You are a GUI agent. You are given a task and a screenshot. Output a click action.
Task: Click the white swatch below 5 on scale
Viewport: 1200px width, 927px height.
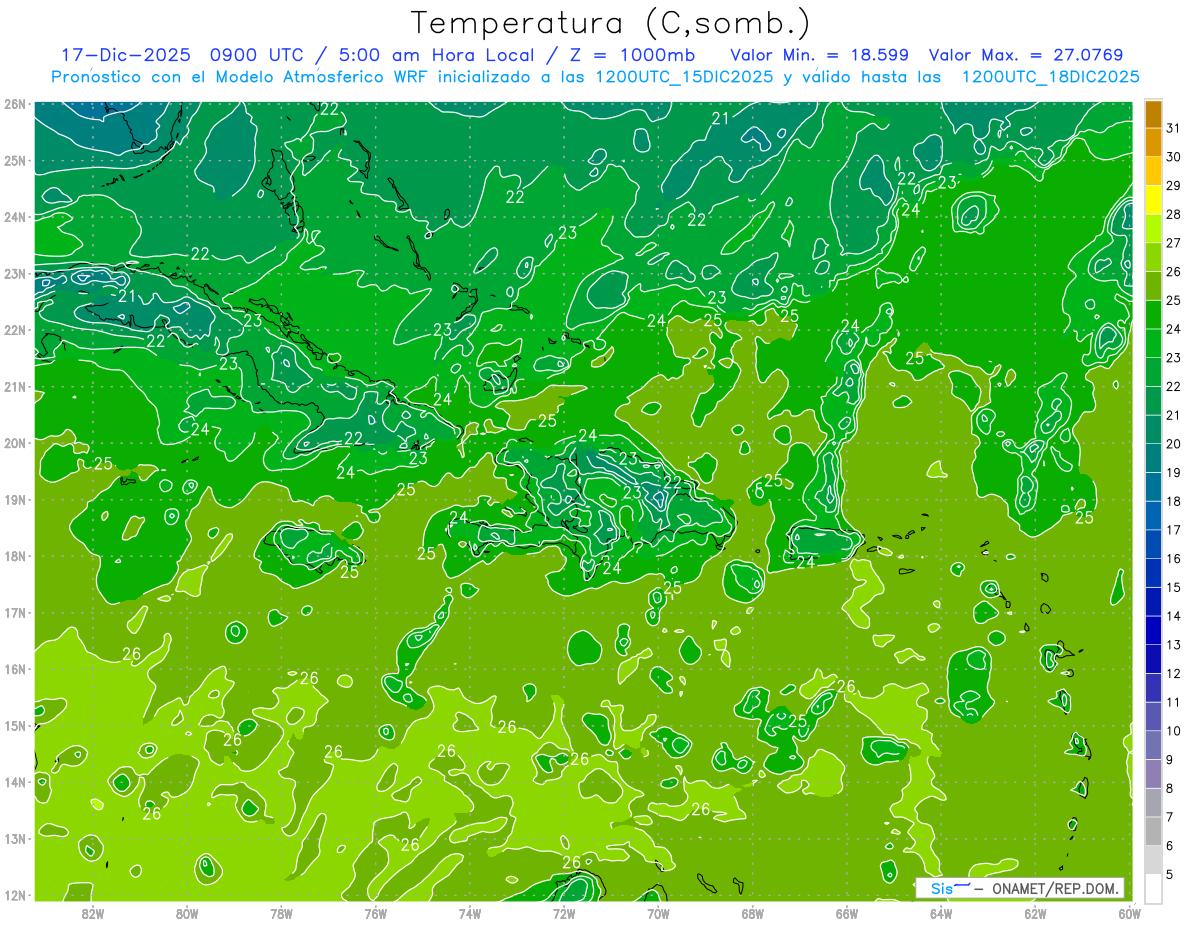click(x=1153, y=888)
